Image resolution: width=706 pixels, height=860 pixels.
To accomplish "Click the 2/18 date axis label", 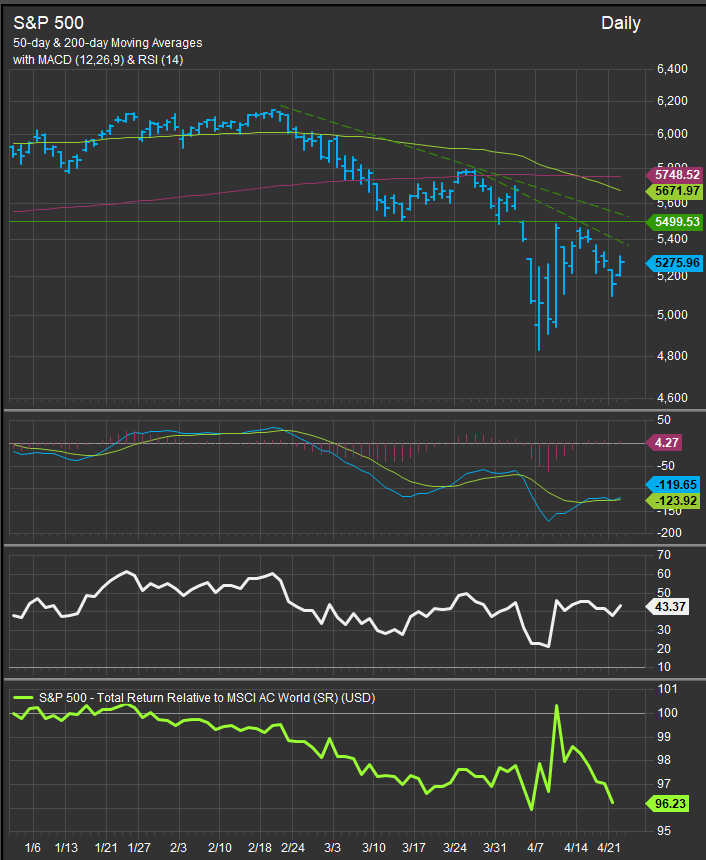I will (260, 848).
